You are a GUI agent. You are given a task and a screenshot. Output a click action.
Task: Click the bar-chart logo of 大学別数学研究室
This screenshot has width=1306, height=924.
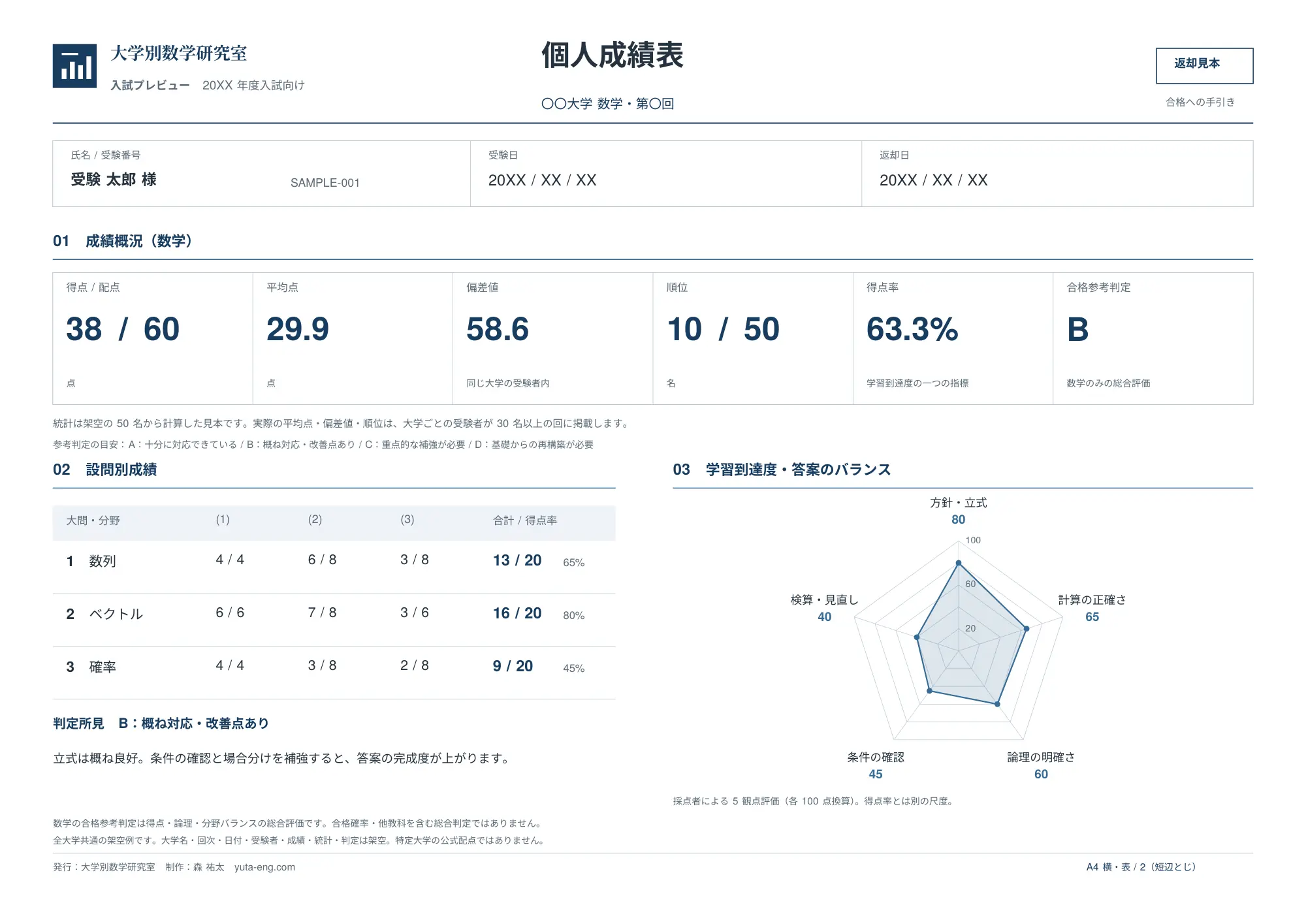click(74, 66)
